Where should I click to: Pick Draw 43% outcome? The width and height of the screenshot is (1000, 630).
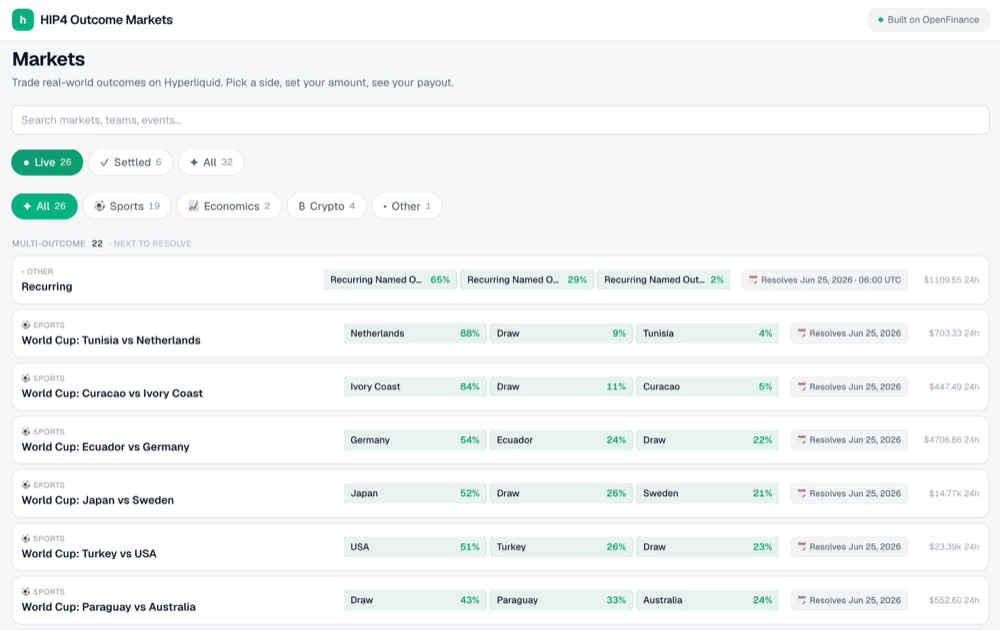point(415,600)
